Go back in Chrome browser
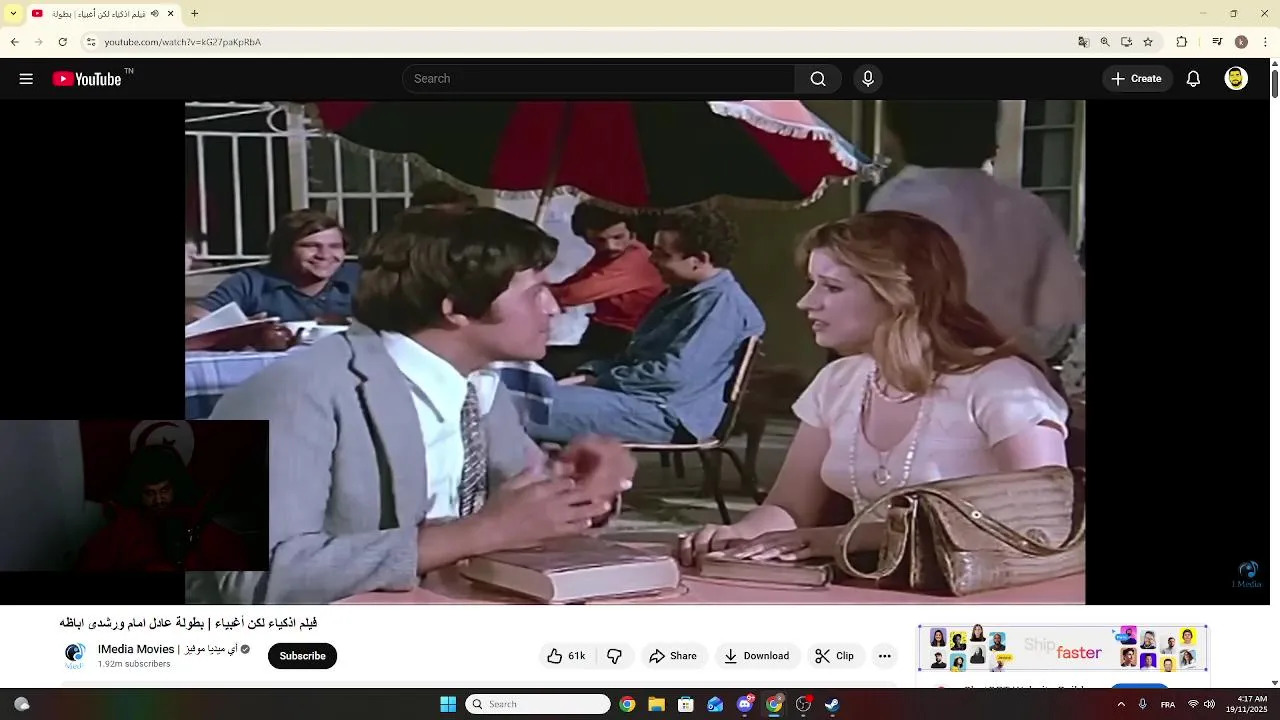 [x=15, y=42]
